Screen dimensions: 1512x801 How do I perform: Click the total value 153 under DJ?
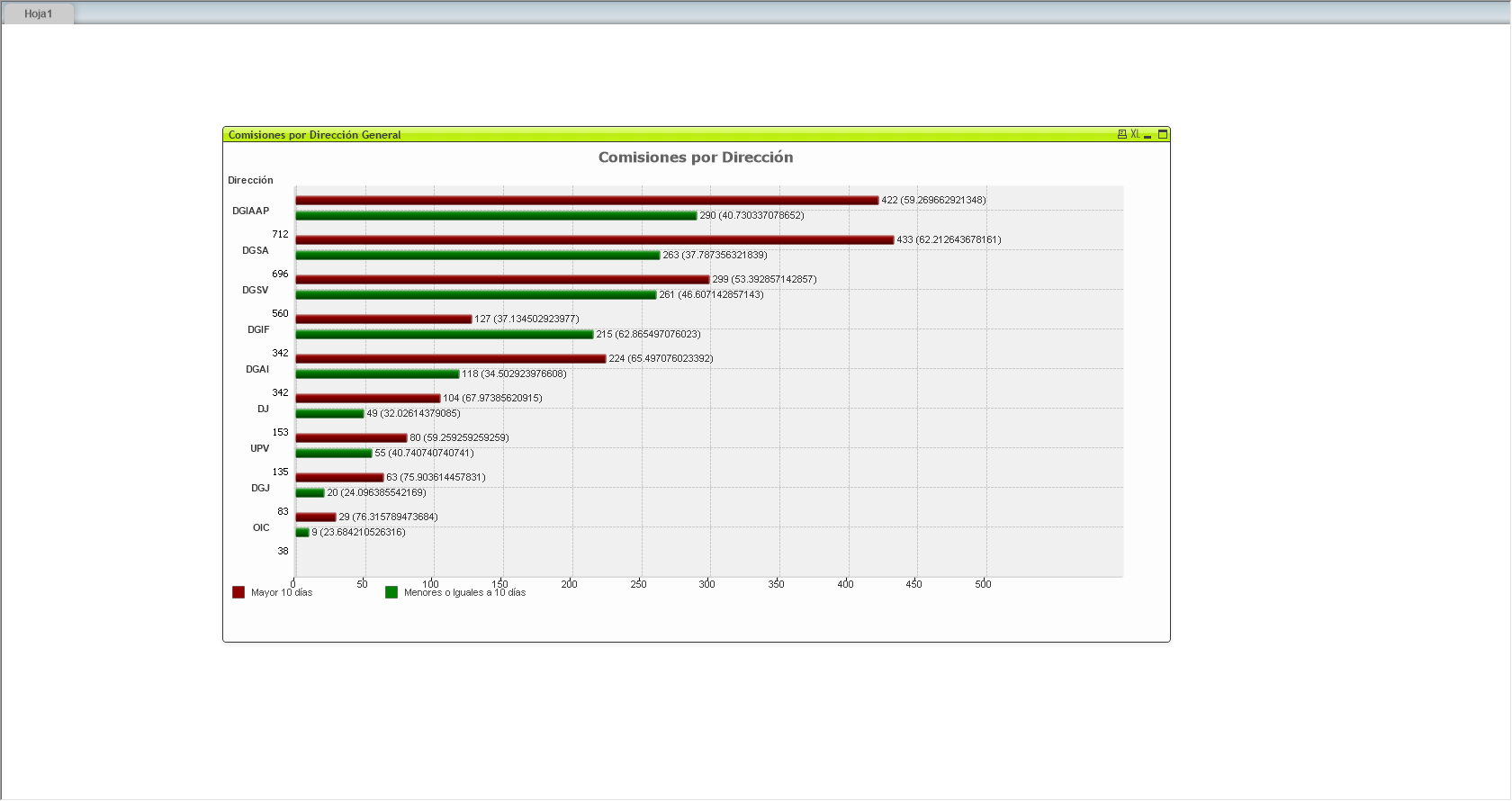tap(281, 432)
